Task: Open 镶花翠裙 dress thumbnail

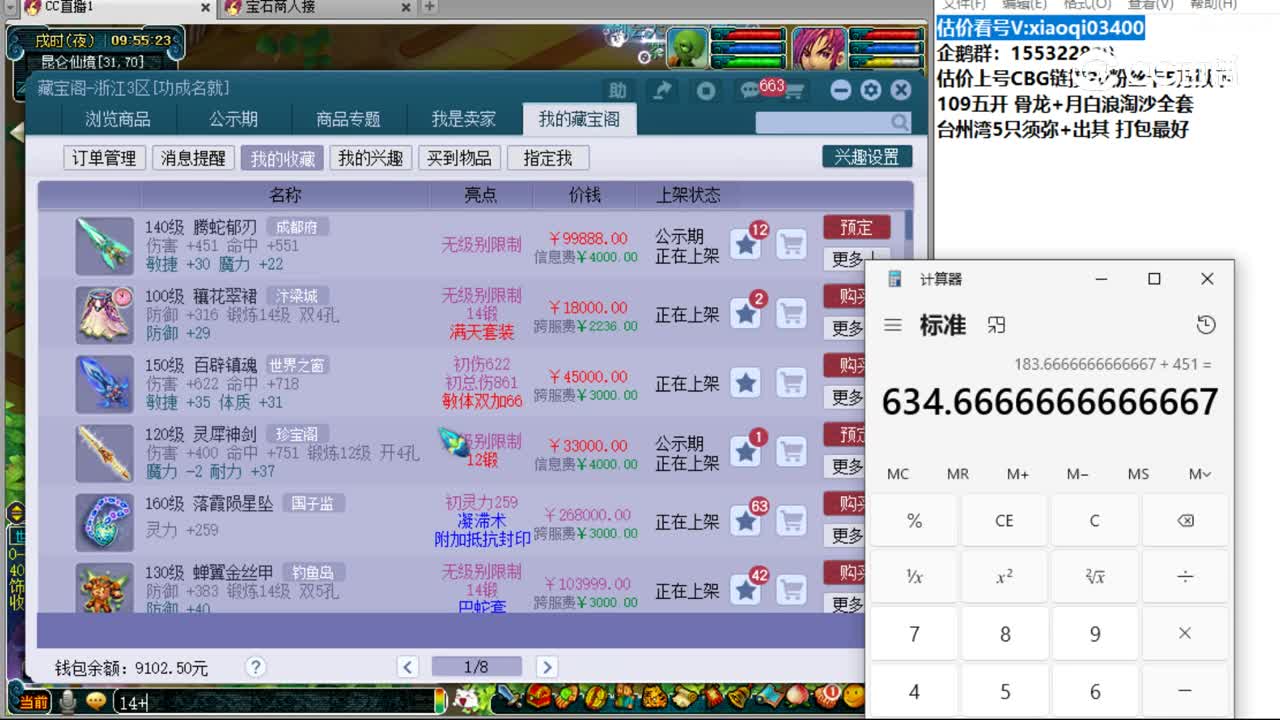Action: pos(105,315)
